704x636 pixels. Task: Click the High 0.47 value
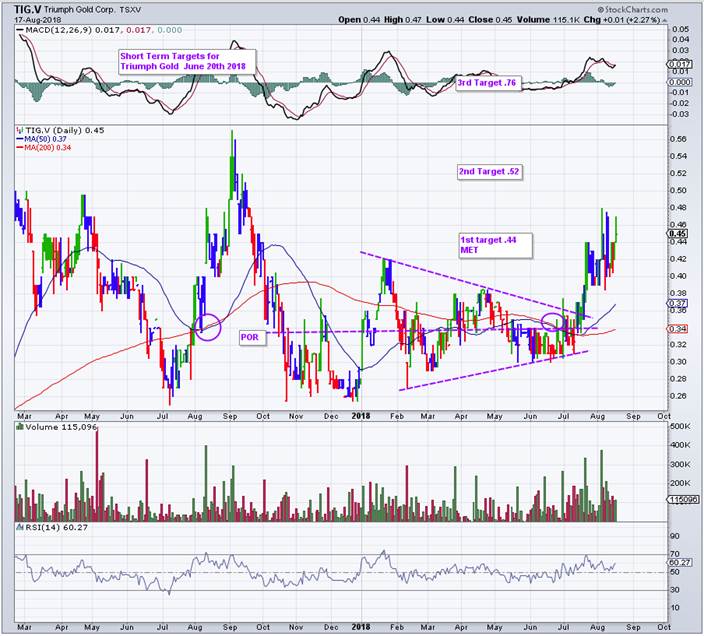coord(403,20)
